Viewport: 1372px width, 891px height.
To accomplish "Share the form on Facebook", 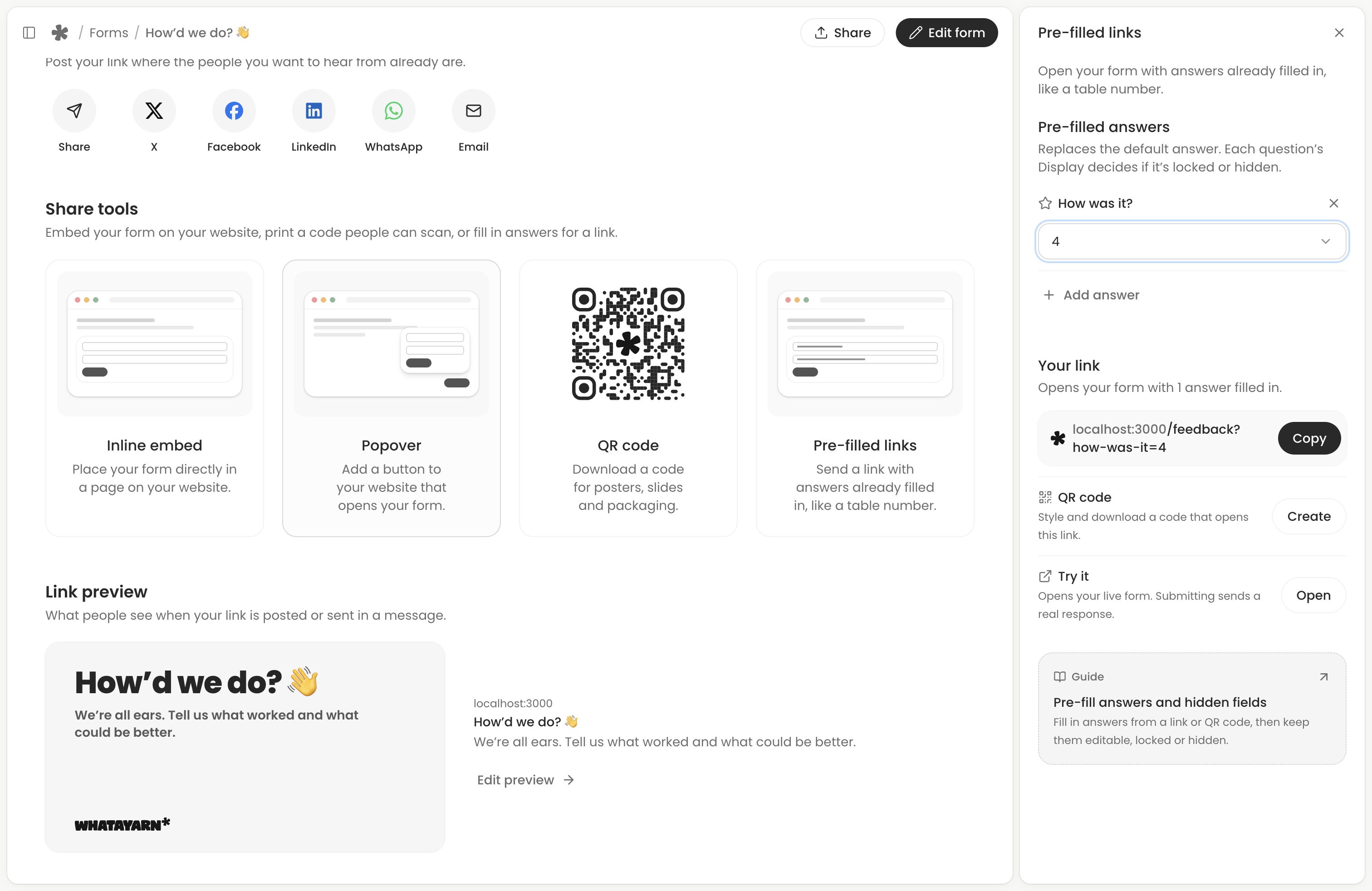I will pos(234,111).
